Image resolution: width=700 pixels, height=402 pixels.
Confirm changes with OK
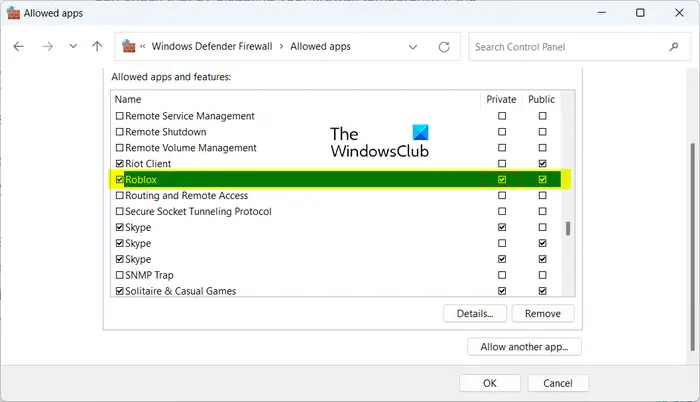(490, 383)
